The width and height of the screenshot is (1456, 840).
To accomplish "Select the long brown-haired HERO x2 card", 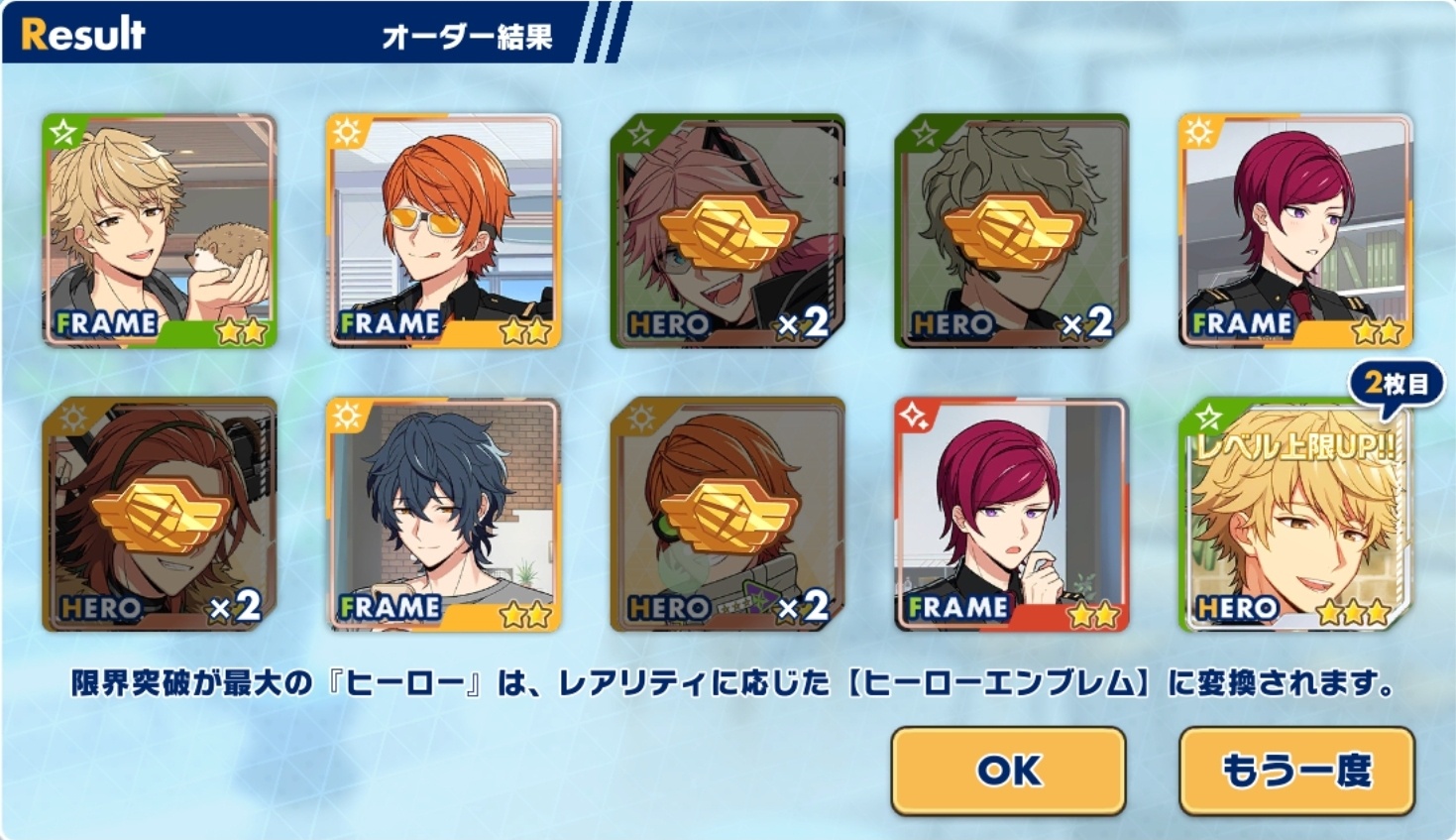I will coord(160,515).
